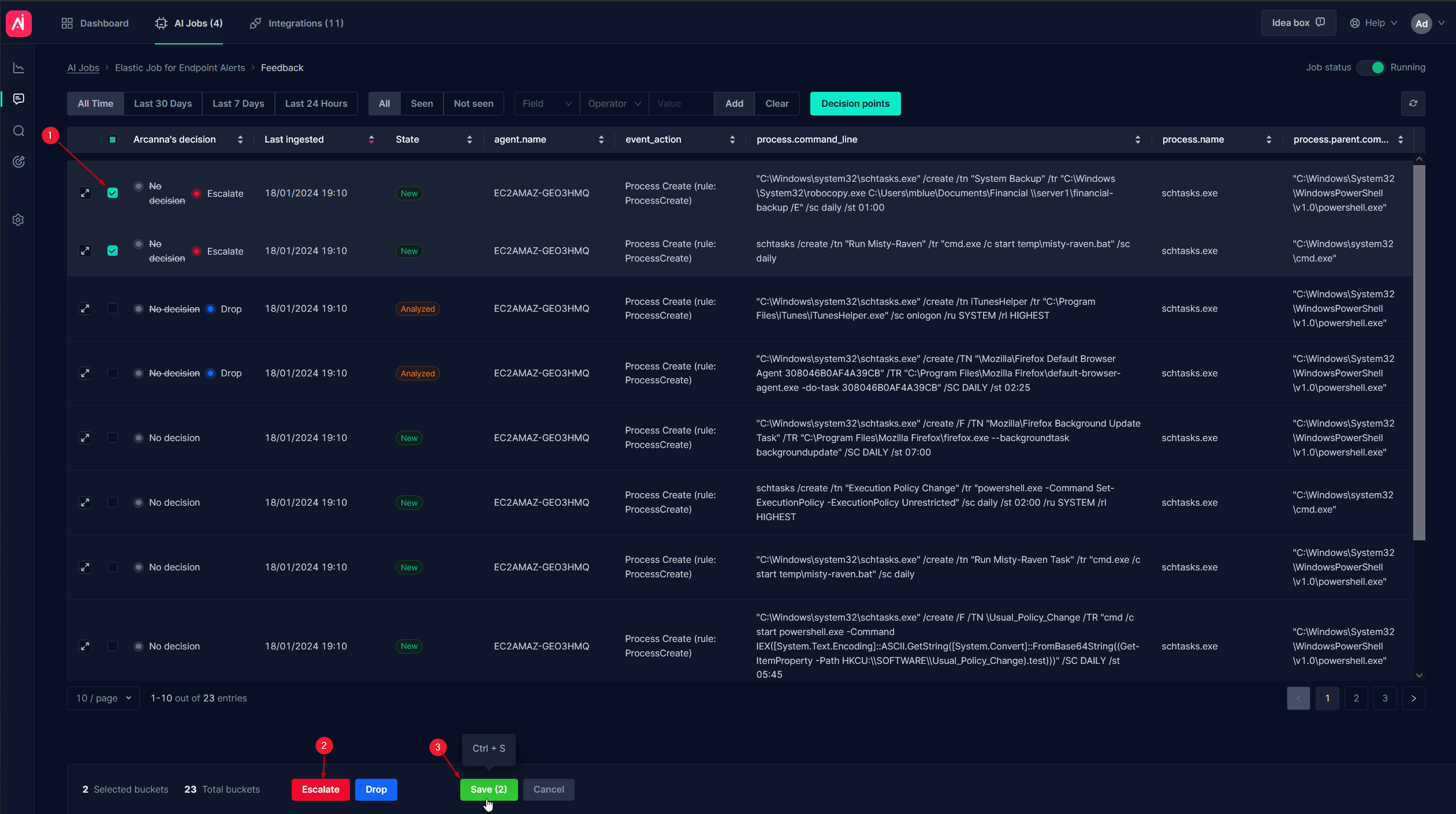Open Elastic Job for Endpoint Alerts breadcrumb
Screen dimensions: 1456x814
(180, 68)
